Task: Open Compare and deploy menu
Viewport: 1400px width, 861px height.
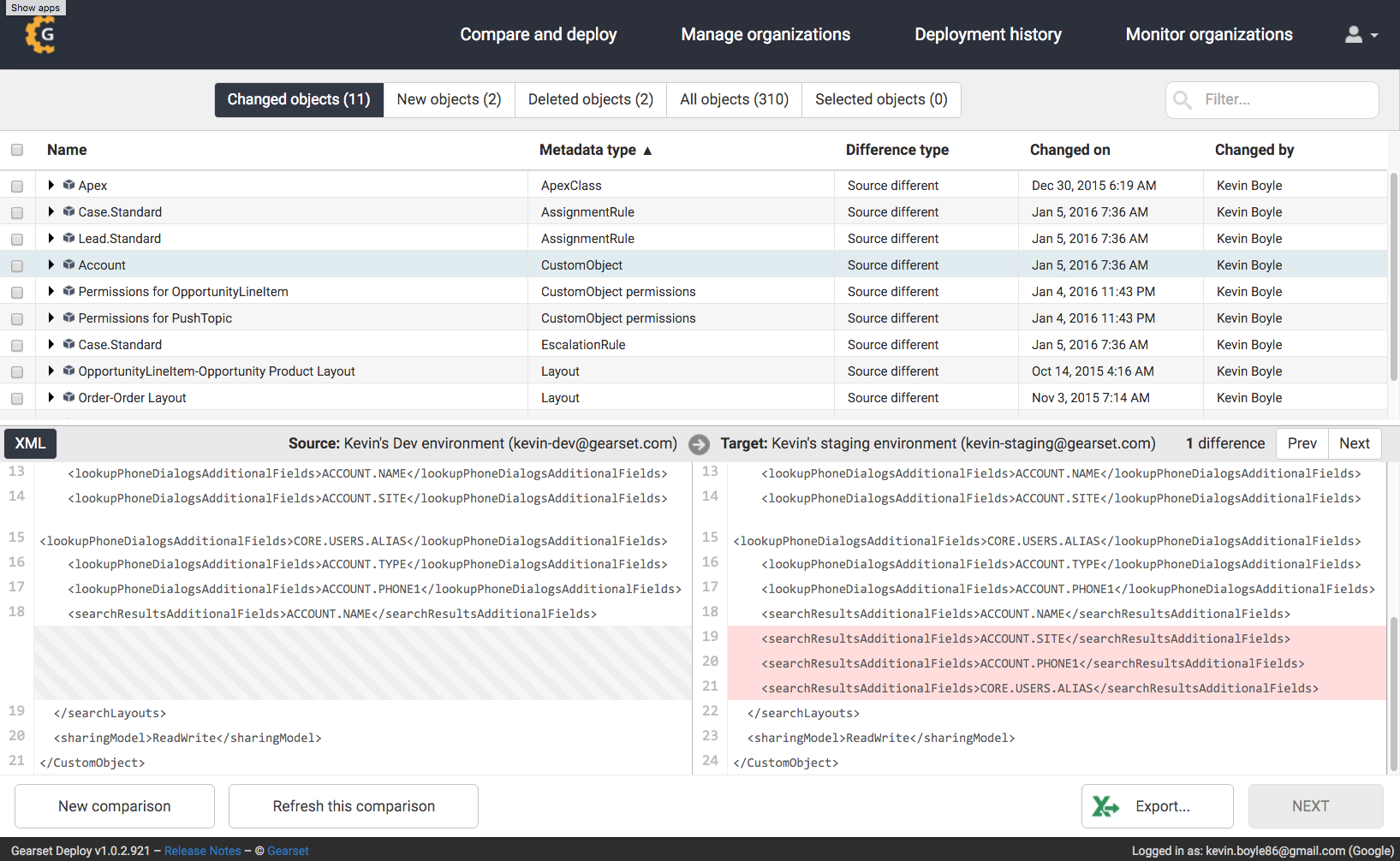Action: tap(539, 34)
